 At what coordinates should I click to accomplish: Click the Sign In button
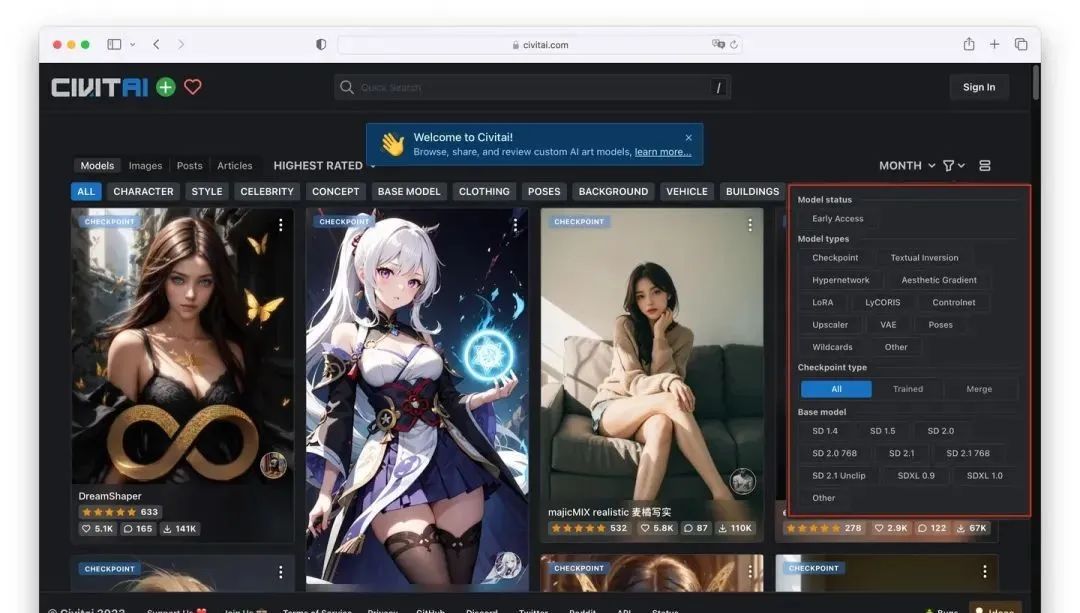pyautogui.click(x=979, y=87)
